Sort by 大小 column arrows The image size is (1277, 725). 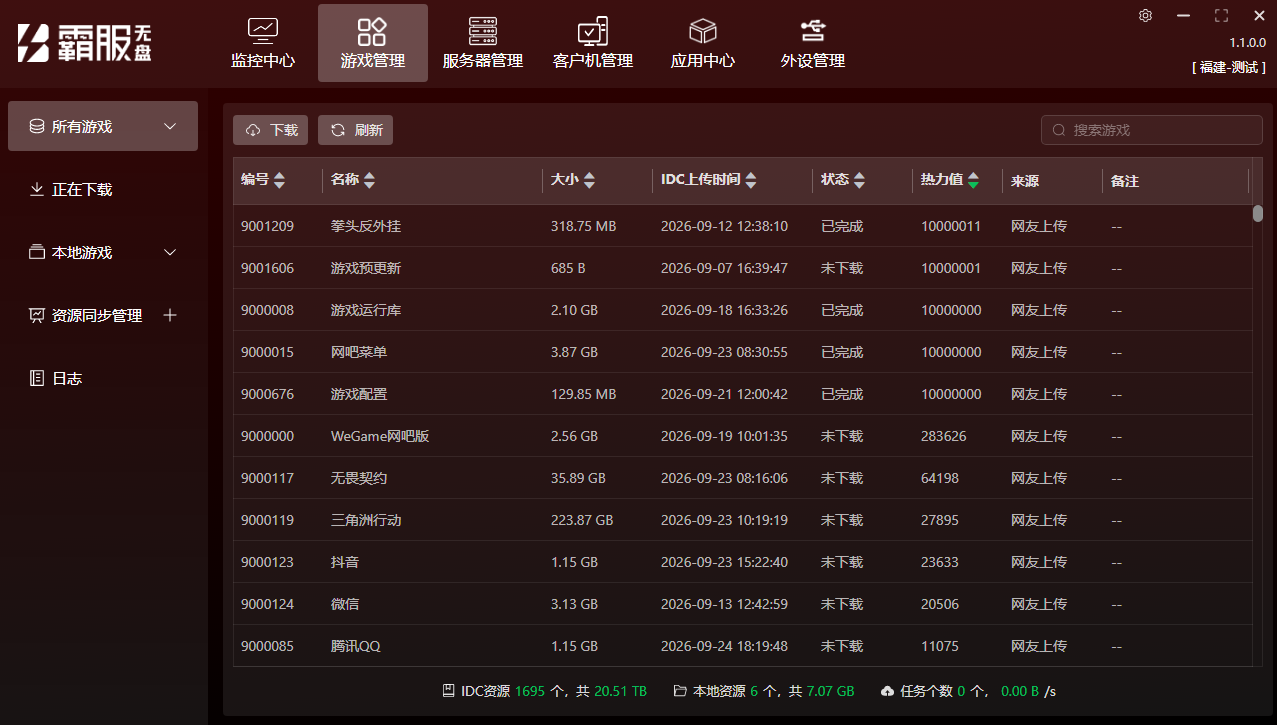[589, 180]
